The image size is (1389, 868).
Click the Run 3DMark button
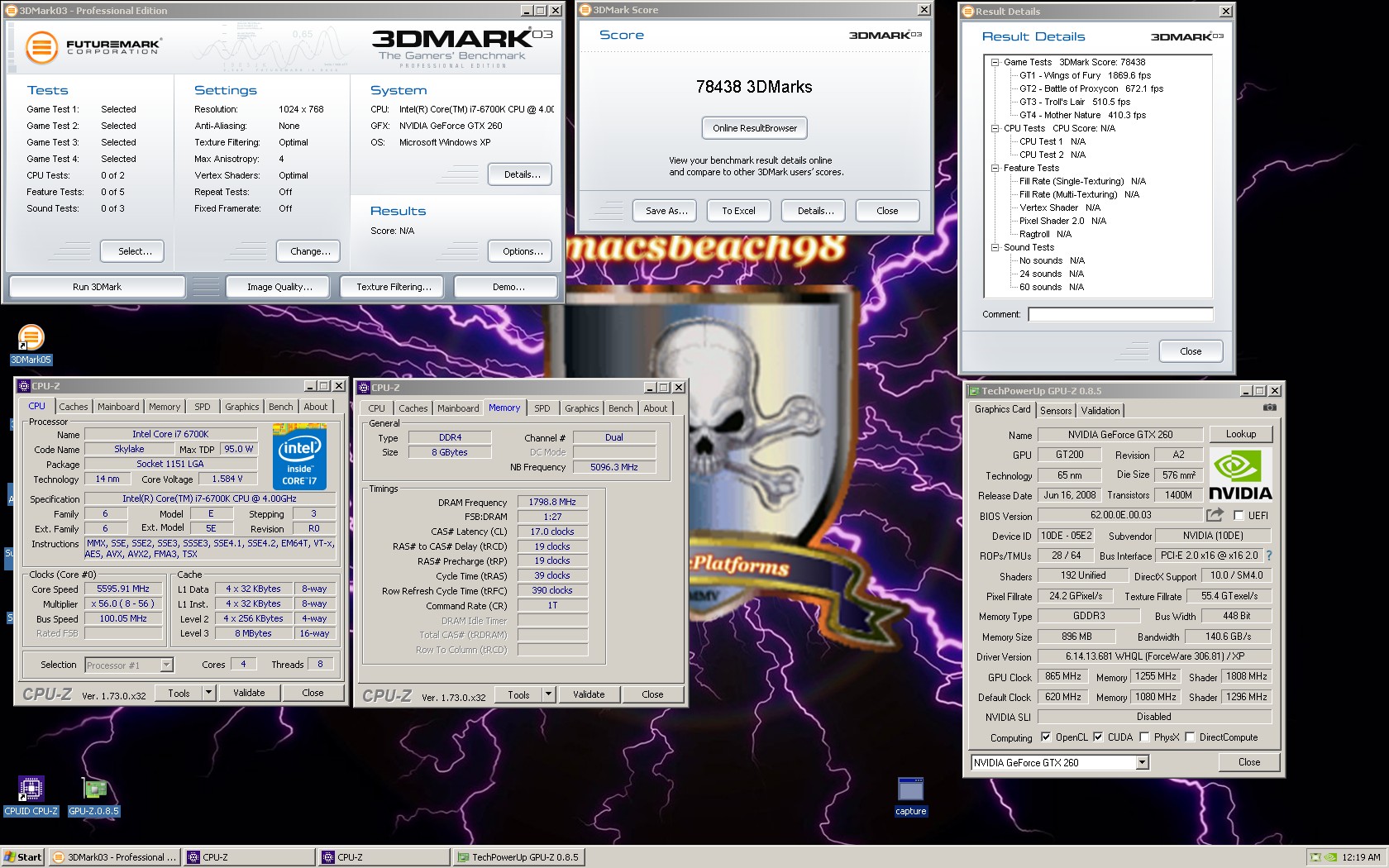pos(97,287)
